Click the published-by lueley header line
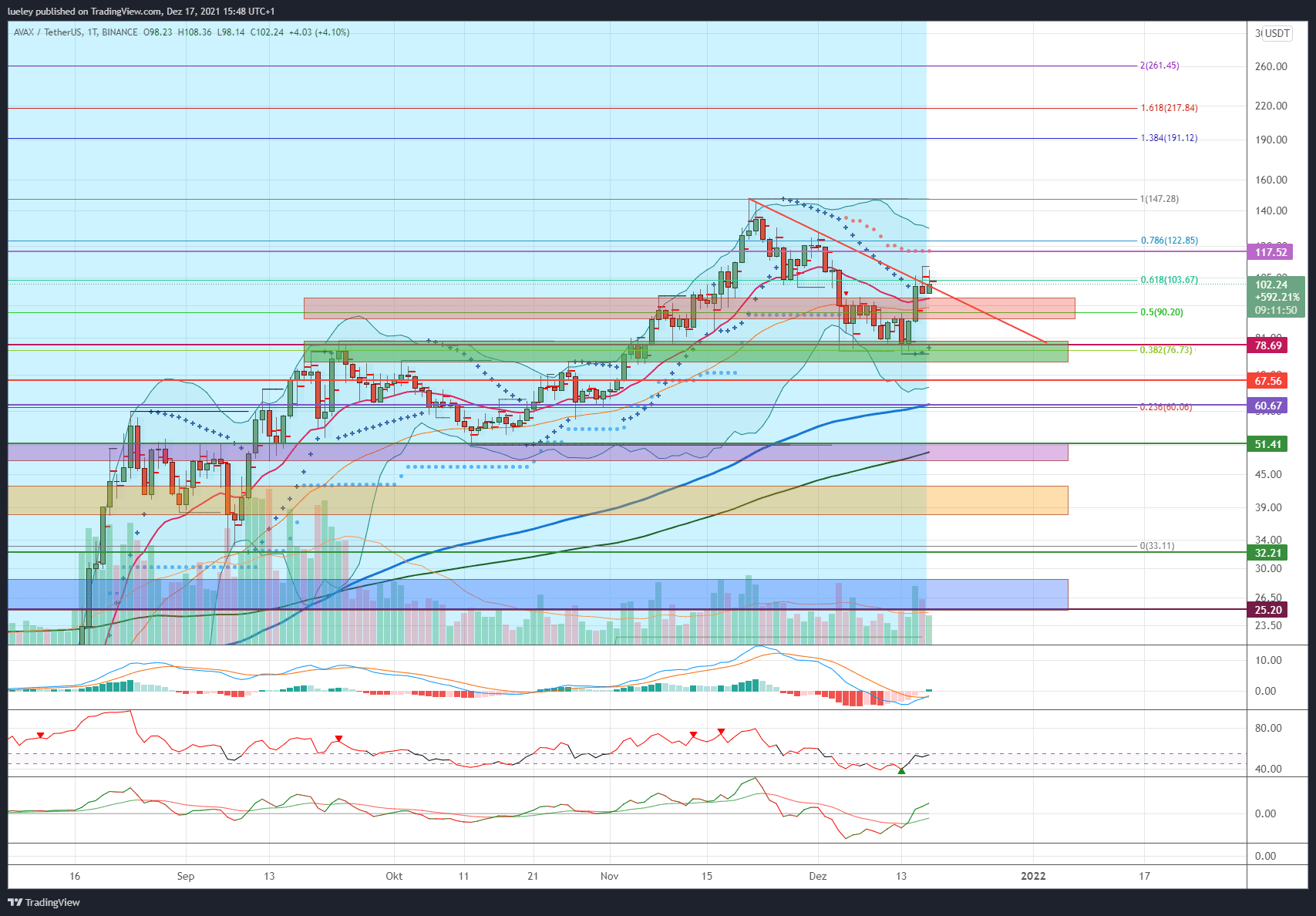The image size is (1316, 916). tap(141, 12)
